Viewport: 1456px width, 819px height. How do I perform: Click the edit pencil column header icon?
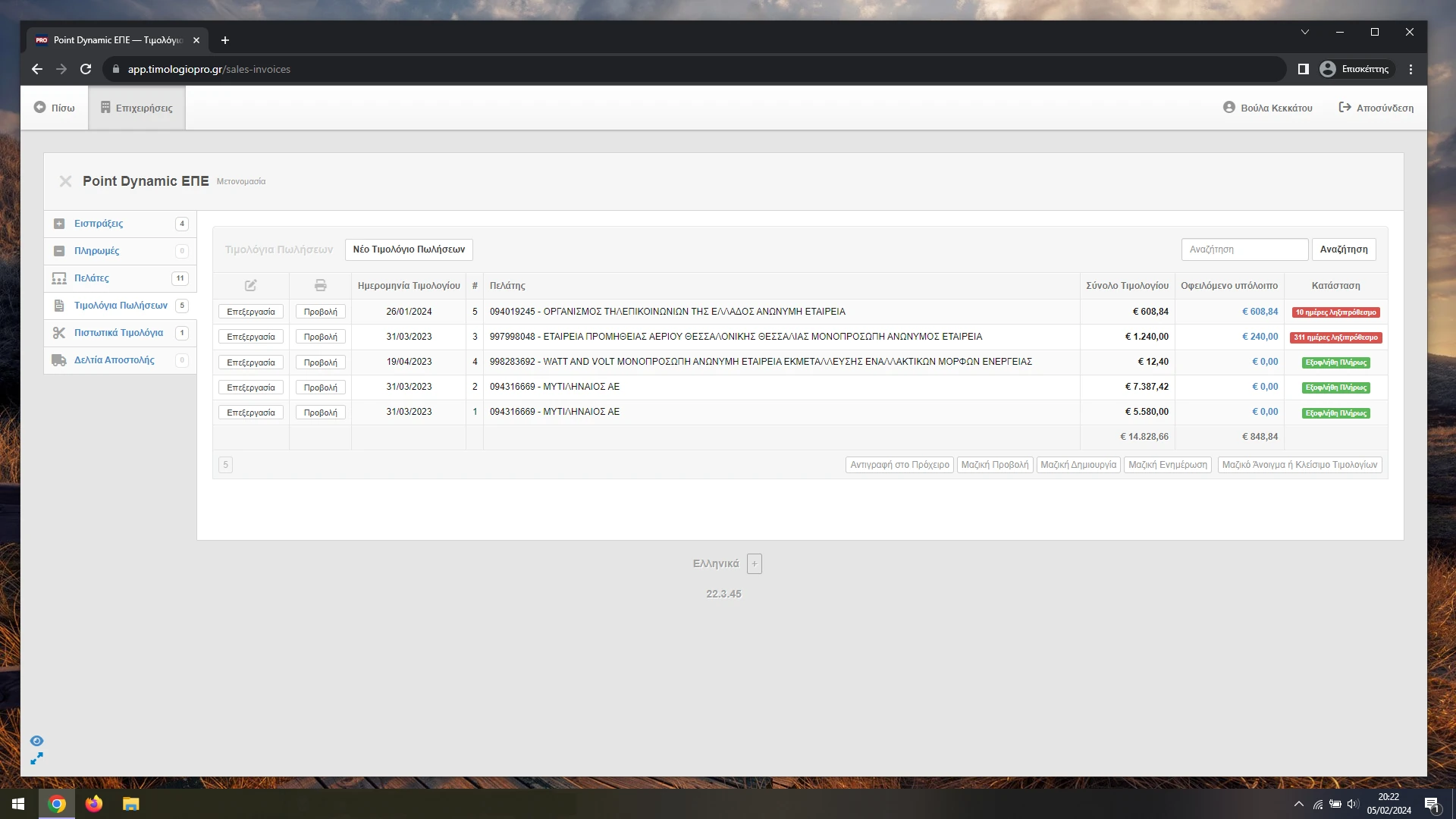pyautogui.click(x=251, y=286)
